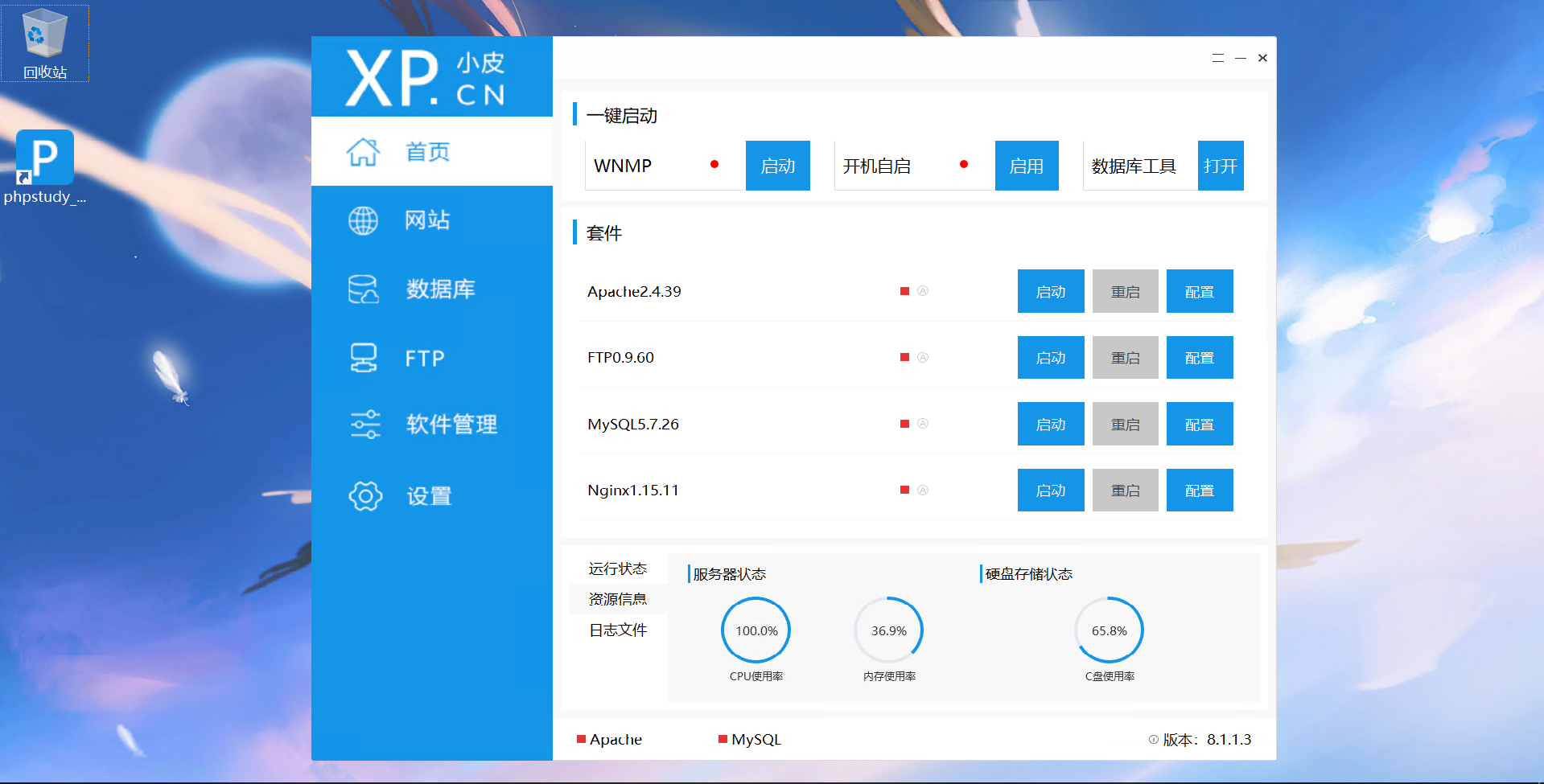Click the sliders icon for 软件管理
This screenshot has height=784, width=1544.
tap(365, 424)
